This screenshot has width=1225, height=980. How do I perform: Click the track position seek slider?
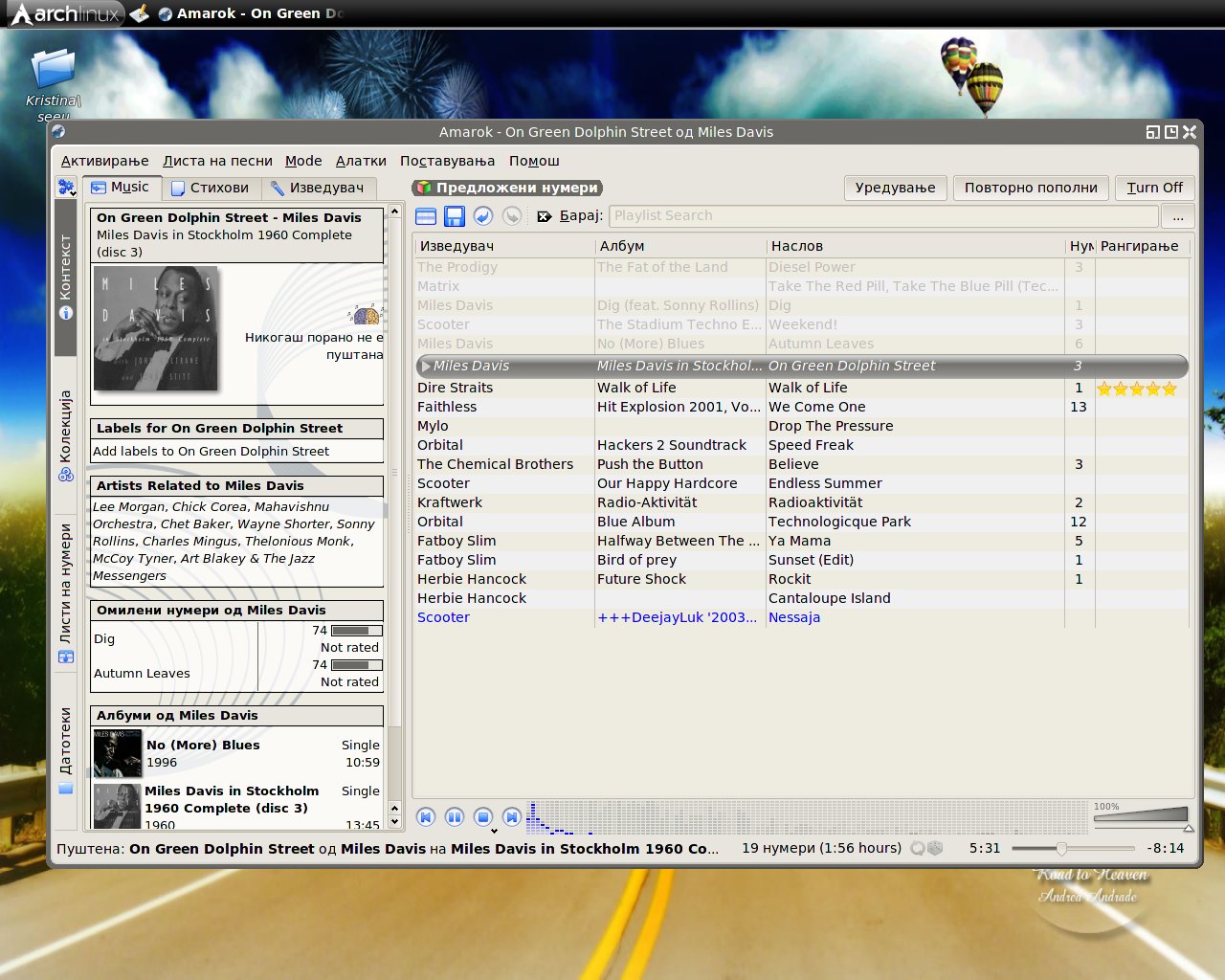pos(1073,848)
